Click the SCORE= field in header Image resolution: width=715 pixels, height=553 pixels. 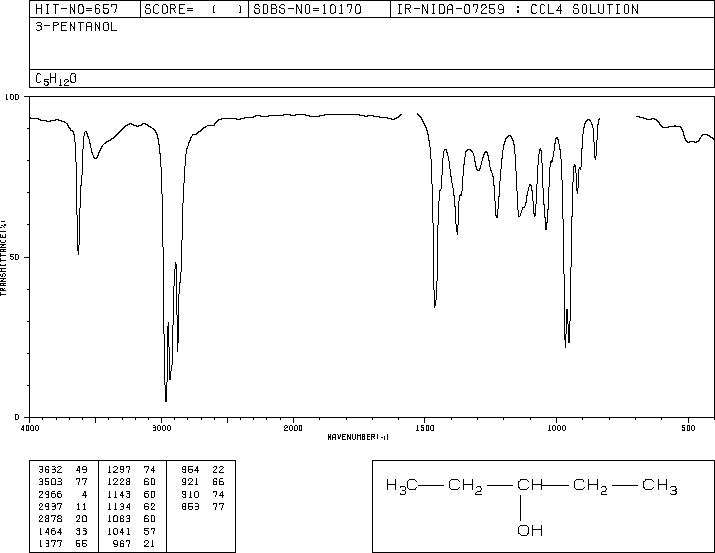(x=194, y=9)
